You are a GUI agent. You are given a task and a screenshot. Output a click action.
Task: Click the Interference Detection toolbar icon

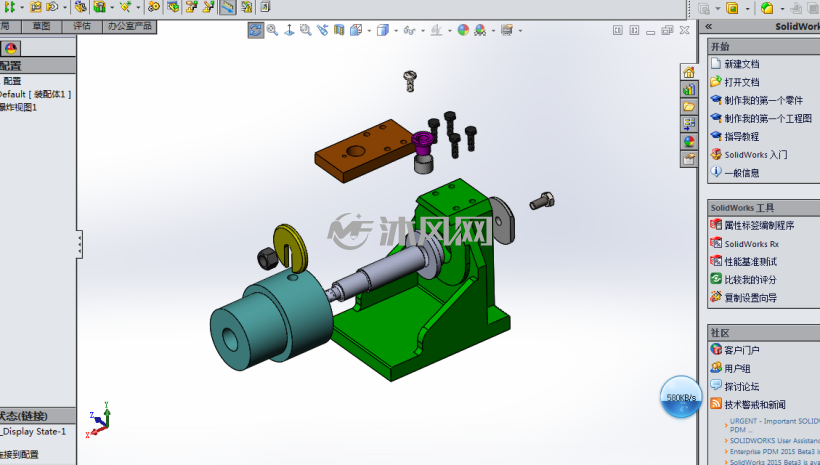(x=246, y=7)
